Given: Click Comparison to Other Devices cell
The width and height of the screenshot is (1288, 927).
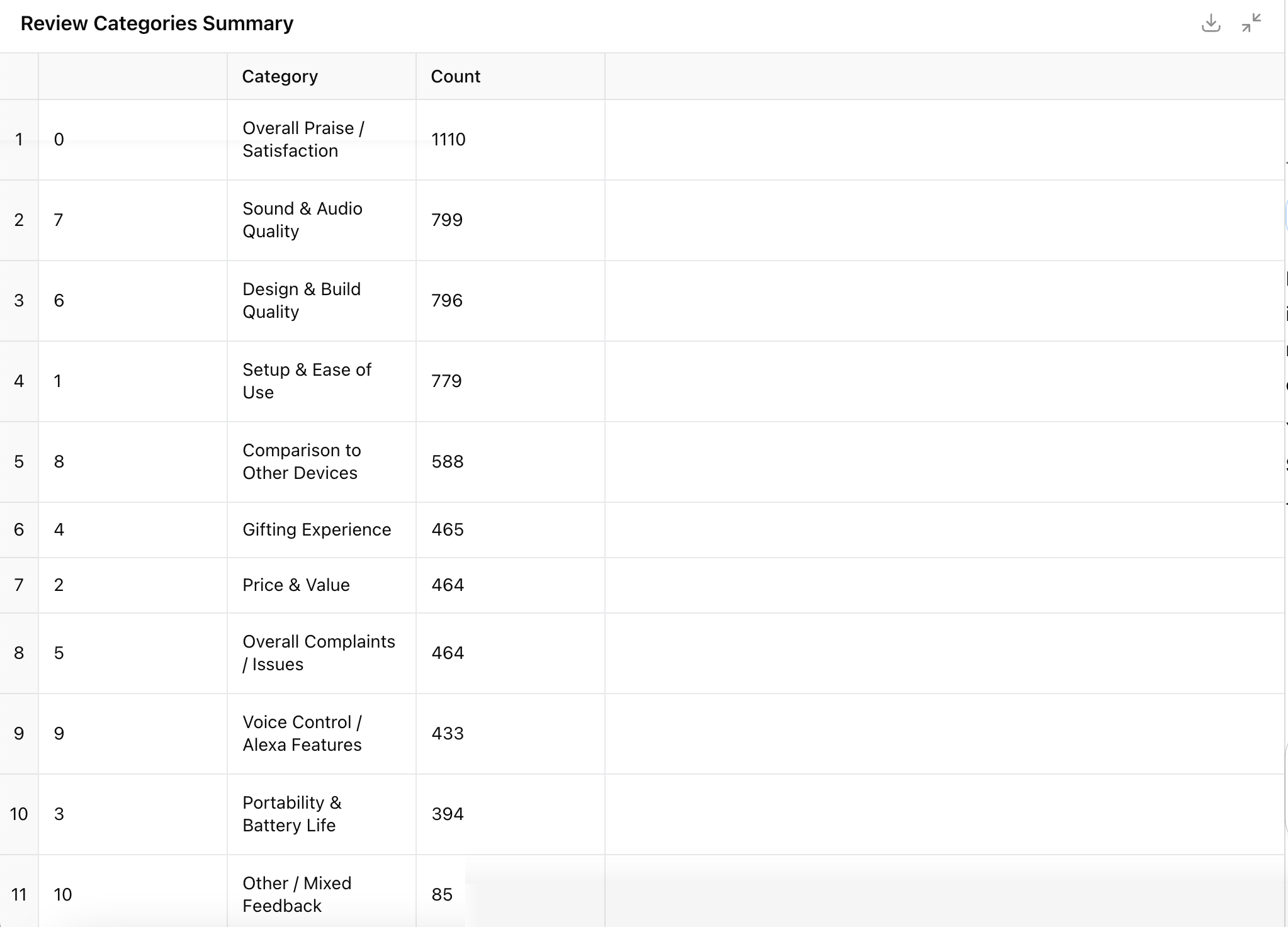Looking at the screenshot, I should 302,461.
